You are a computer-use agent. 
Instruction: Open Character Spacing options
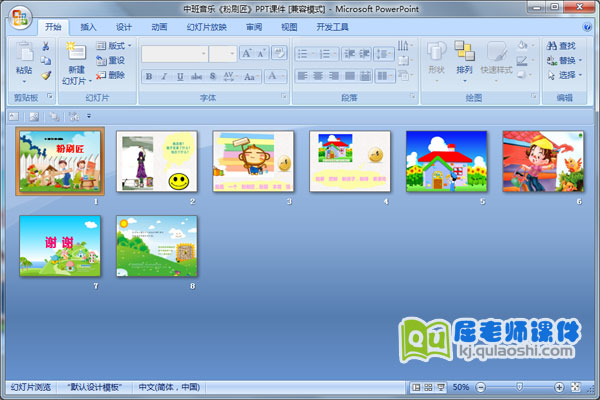pyautogui.click(x=230, y=76)
